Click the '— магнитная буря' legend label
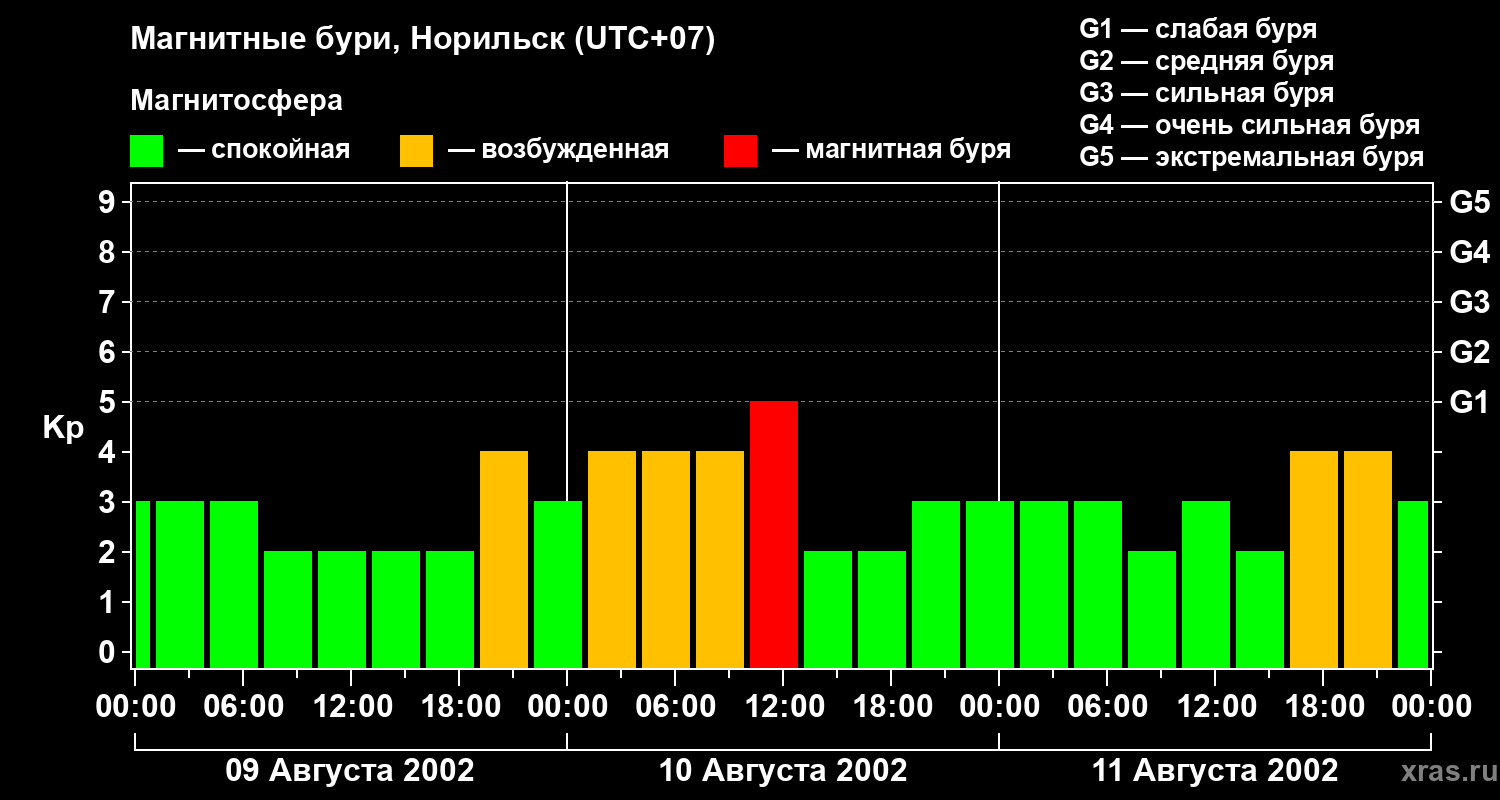The width and height of the screenshot is (1500, 800). click(x=892, y=150)
